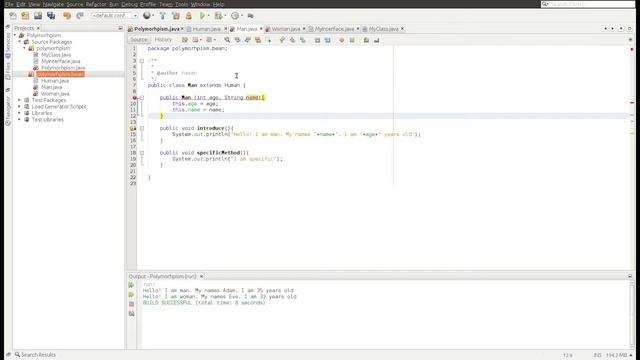This screenshot has width=640, height=360.
Task: Expand the Test Packages node
Action: click(x=19, y=100)
